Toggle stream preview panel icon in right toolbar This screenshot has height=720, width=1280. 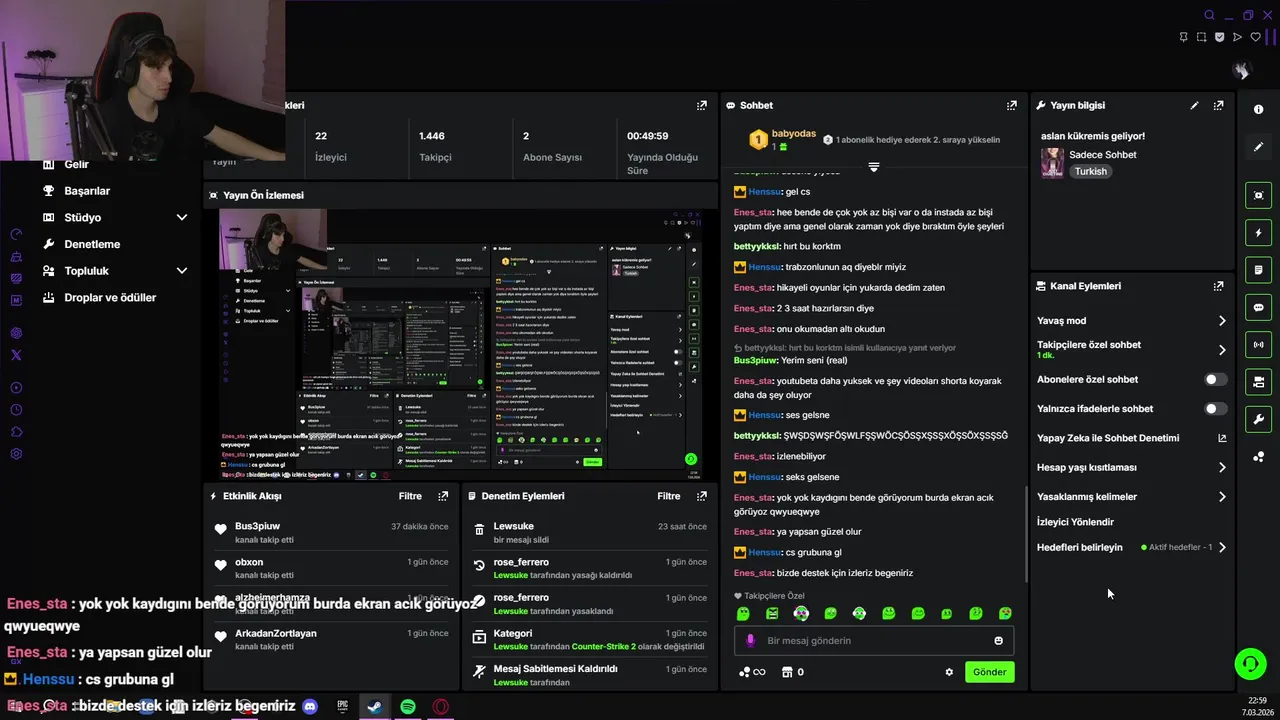coord(1258,195)
